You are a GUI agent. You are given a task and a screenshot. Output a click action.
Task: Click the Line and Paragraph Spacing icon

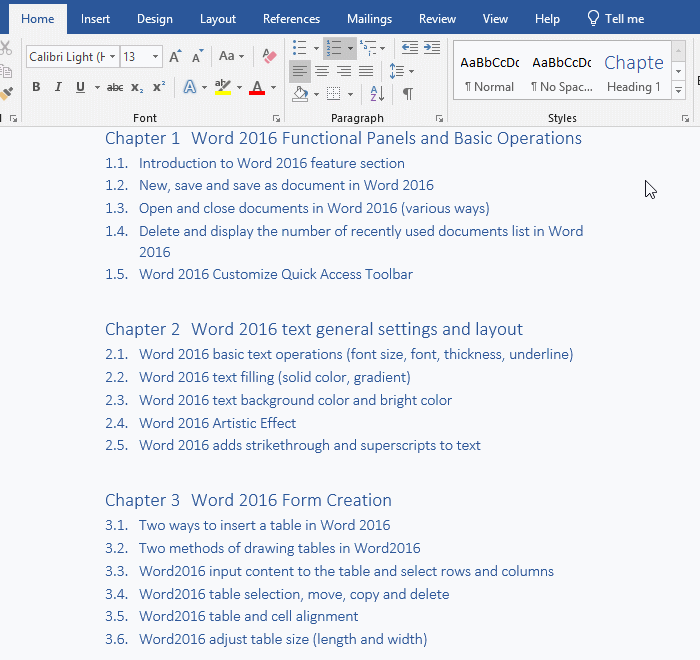pos(397,71)
